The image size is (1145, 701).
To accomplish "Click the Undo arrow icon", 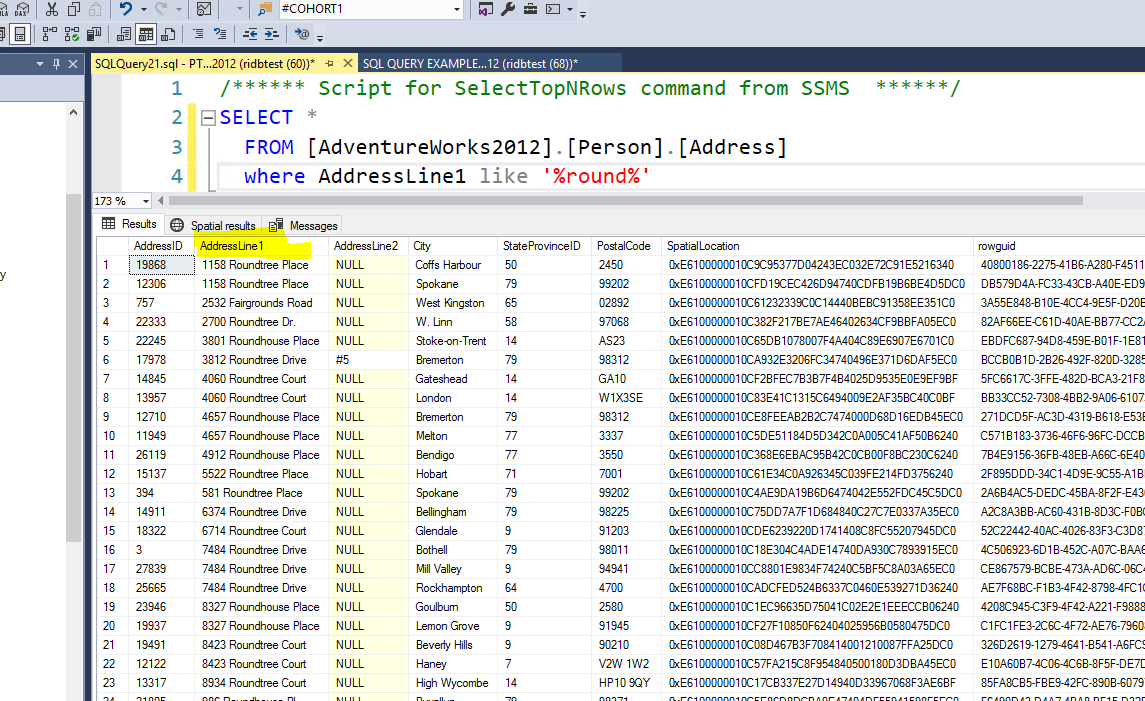I will tap(126, 9).
